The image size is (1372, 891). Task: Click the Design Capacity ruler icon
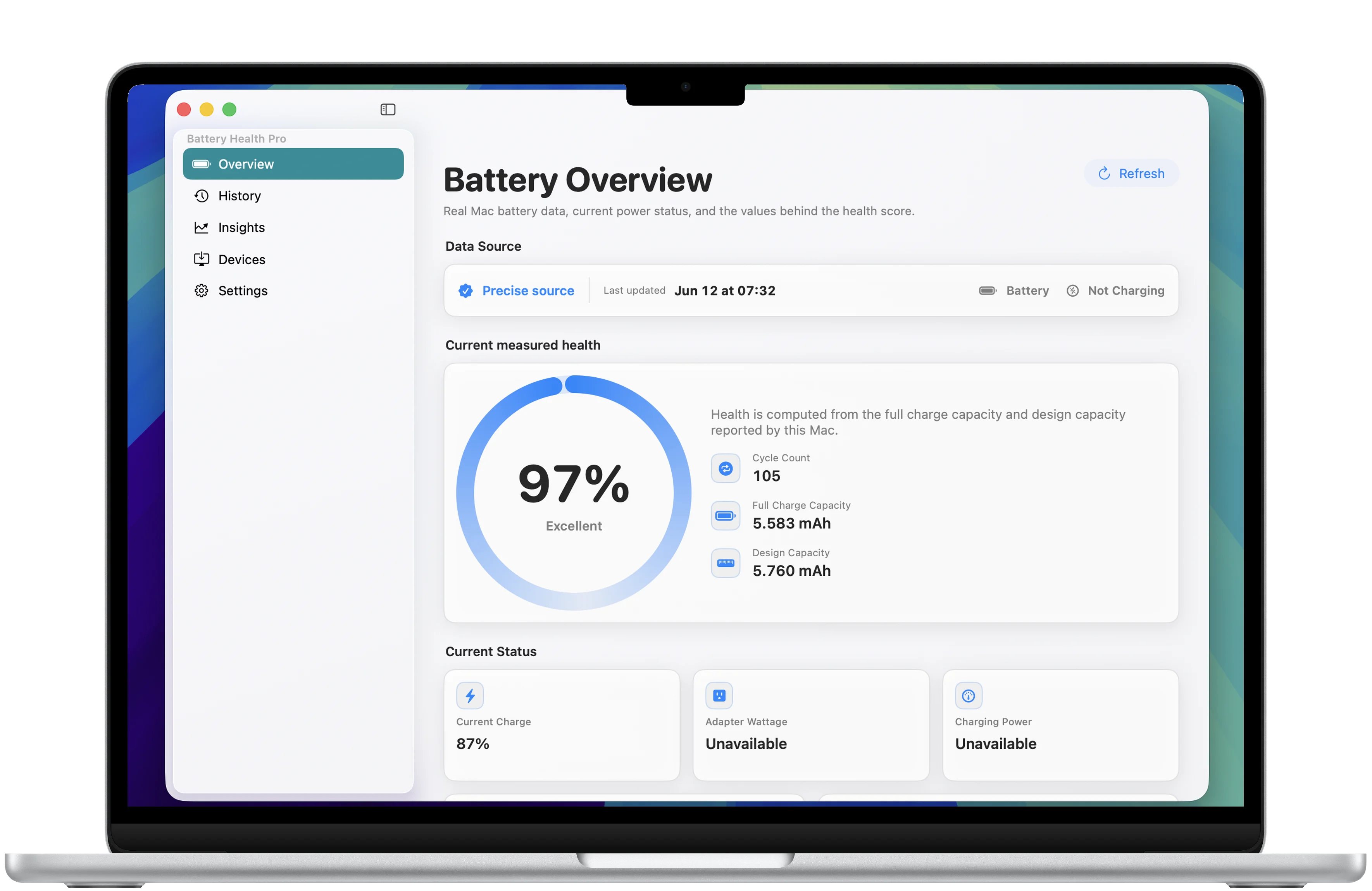pyautogui.click(x=725, y=564)
